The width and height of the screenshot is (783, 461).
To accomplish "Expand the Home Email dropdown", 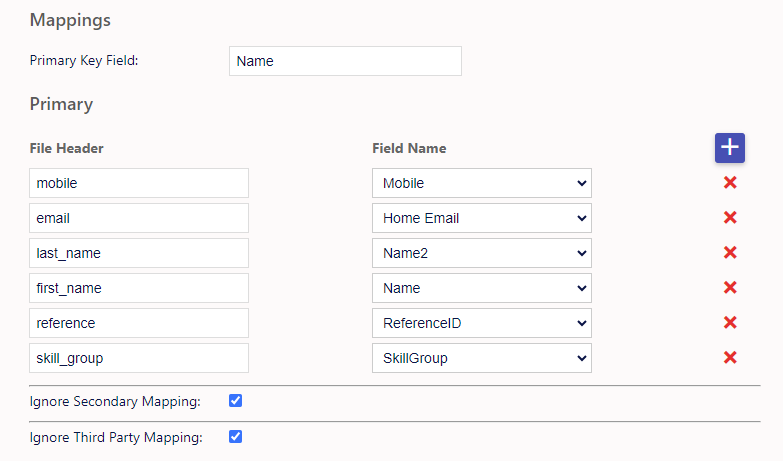I will 482,218.
